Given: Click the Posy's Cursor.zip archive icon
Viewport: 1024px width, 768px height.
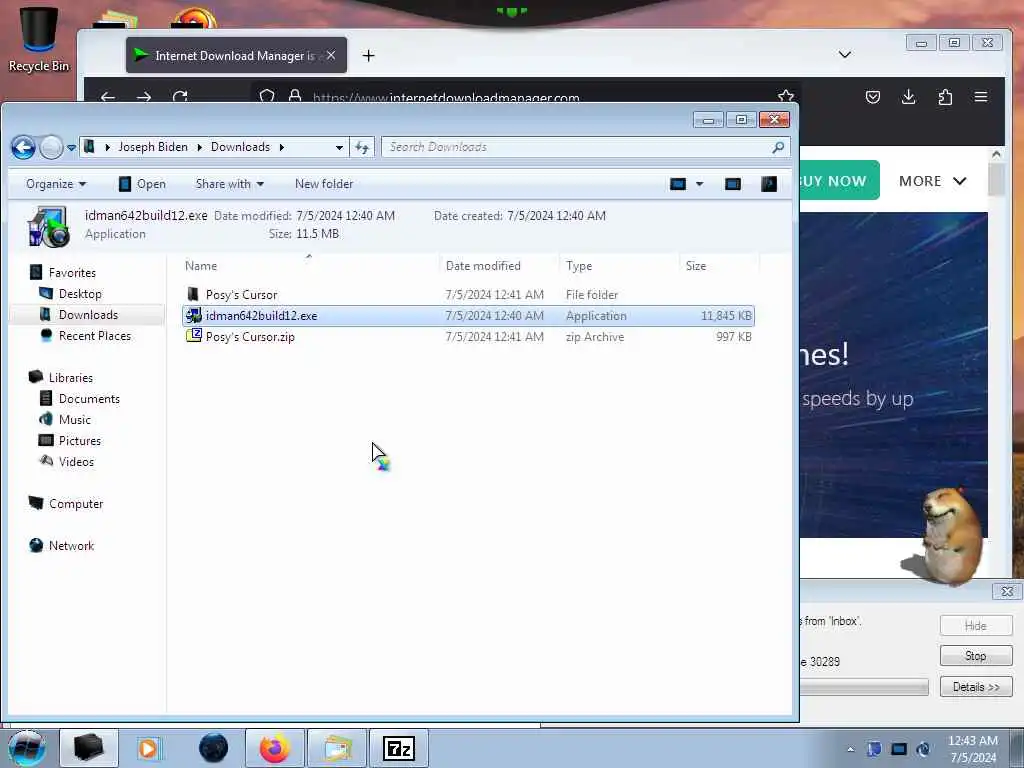Looking at the screenshot, I should pyautogui.click(x=193, y=336).
